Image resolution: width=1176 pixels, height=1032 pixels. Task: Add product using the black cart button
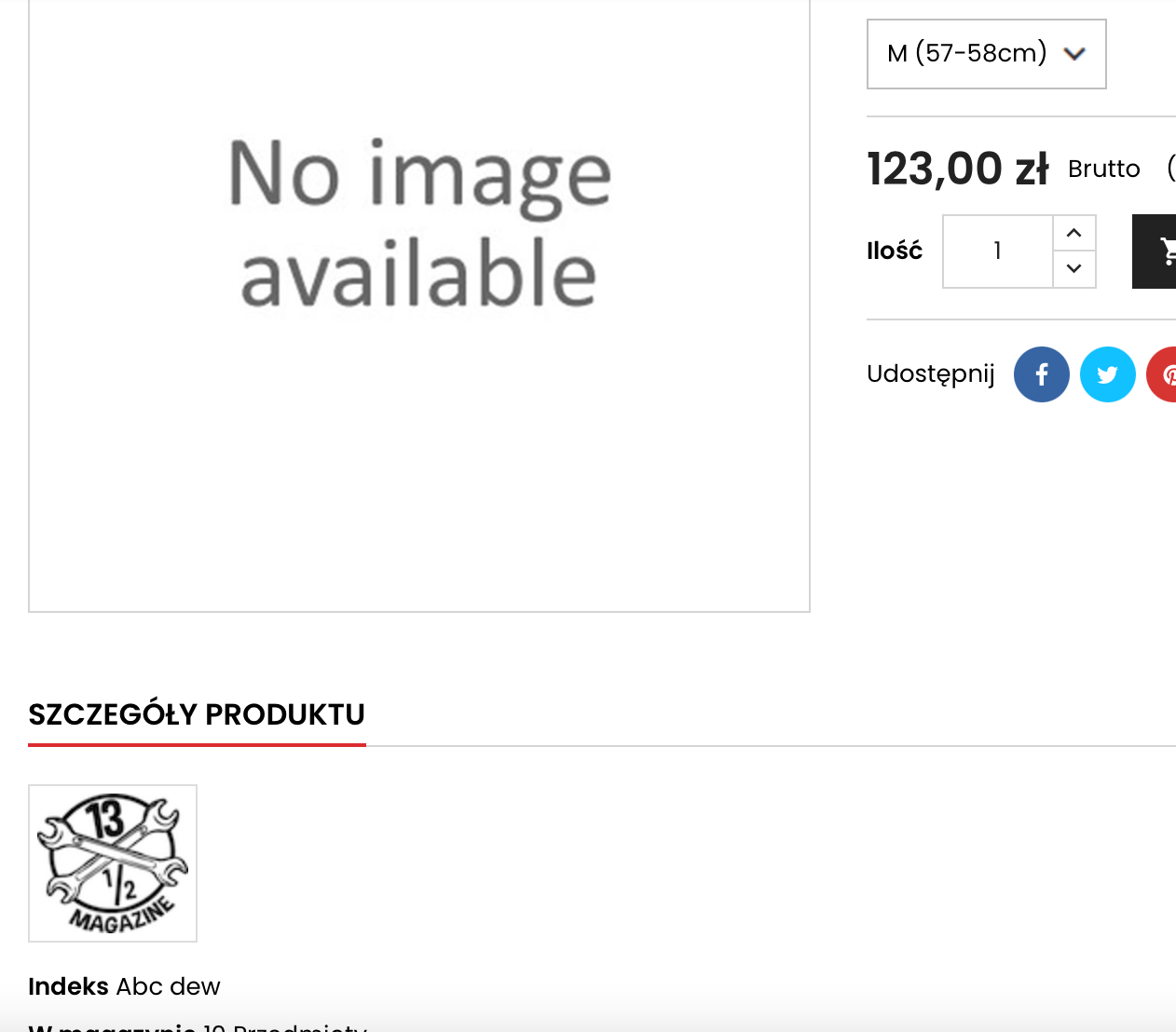click(1155, 251)
